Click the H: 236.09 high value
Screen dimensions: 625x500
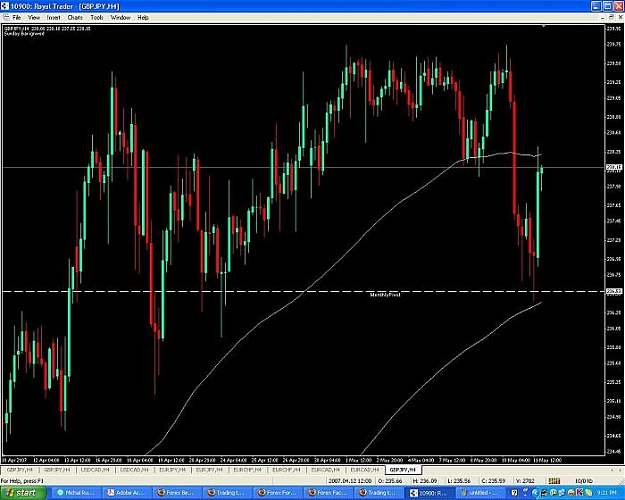click(424, 481)
